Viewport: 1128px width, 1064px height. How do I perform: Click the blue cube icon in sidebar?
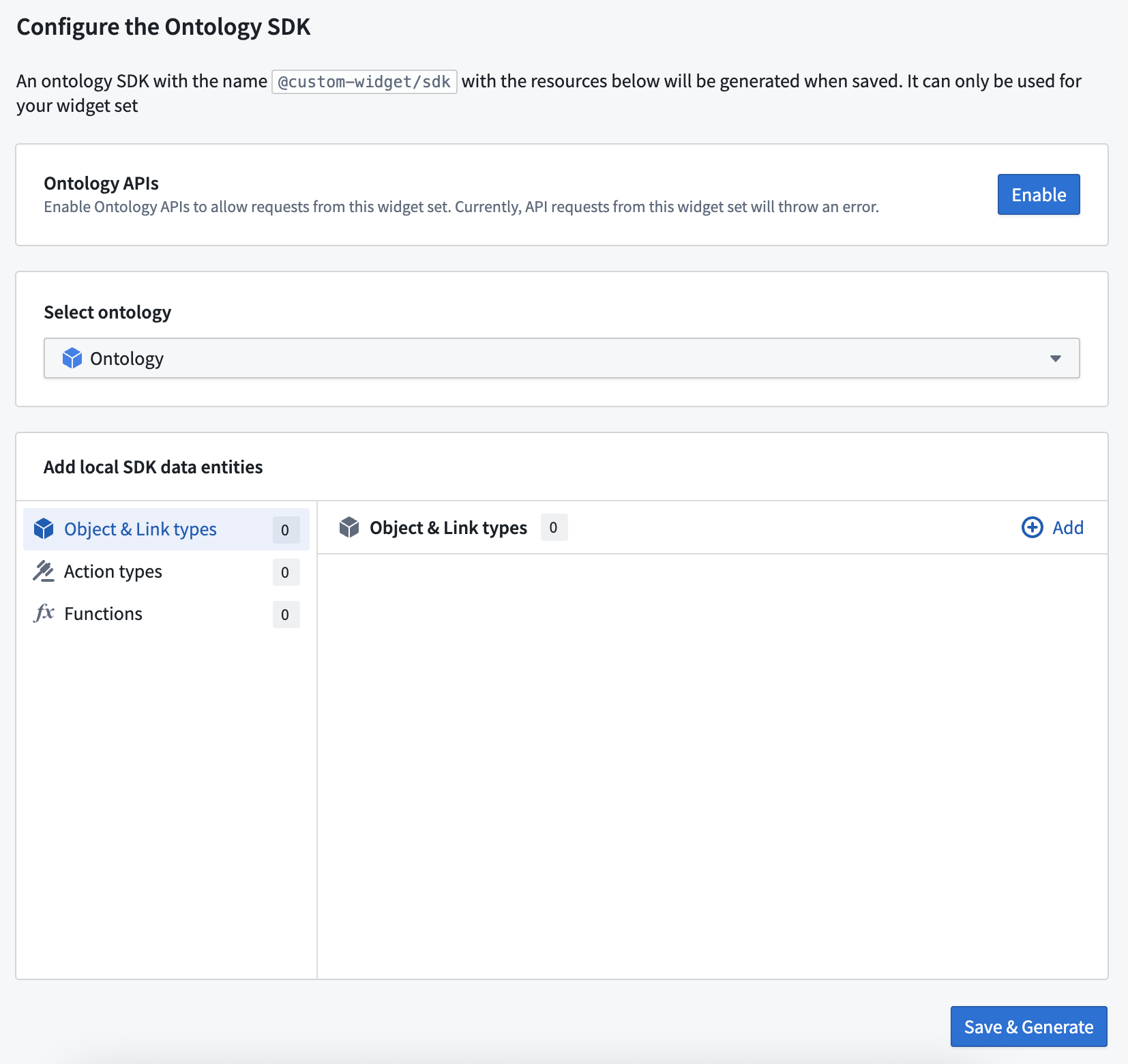[44, 529]
